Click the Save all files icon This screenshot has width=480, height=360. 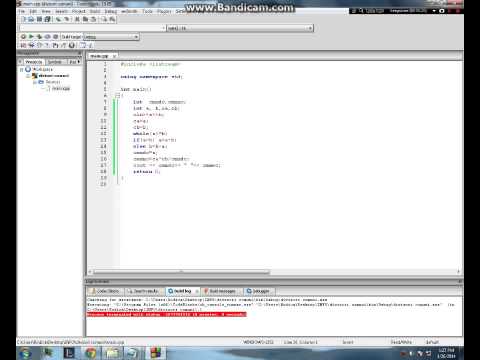tap(47, 19)
